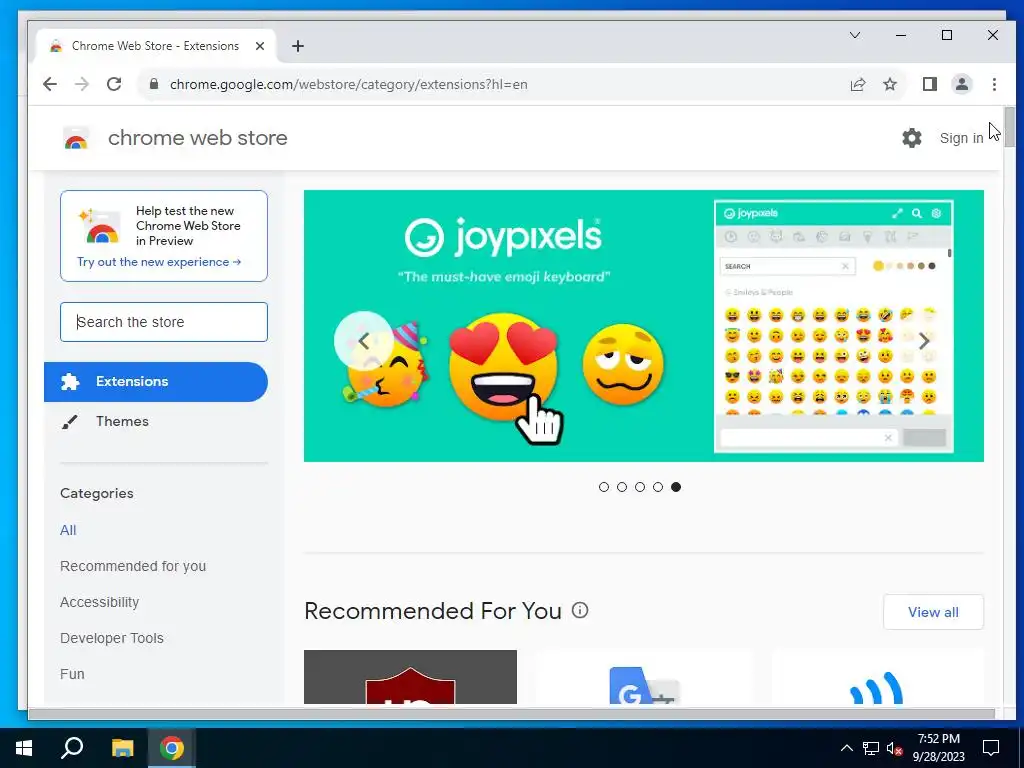This screenshot has height=768, width=1024.
Task: Share this page via share icon
Action: [x=857, y=84]
